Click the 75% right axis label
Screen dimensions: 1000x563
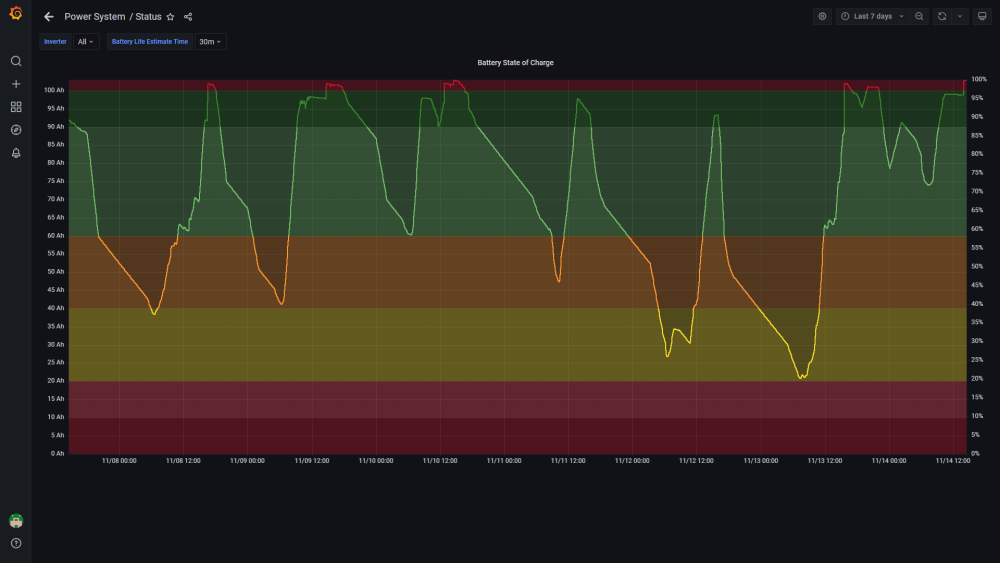coord(977,173)
